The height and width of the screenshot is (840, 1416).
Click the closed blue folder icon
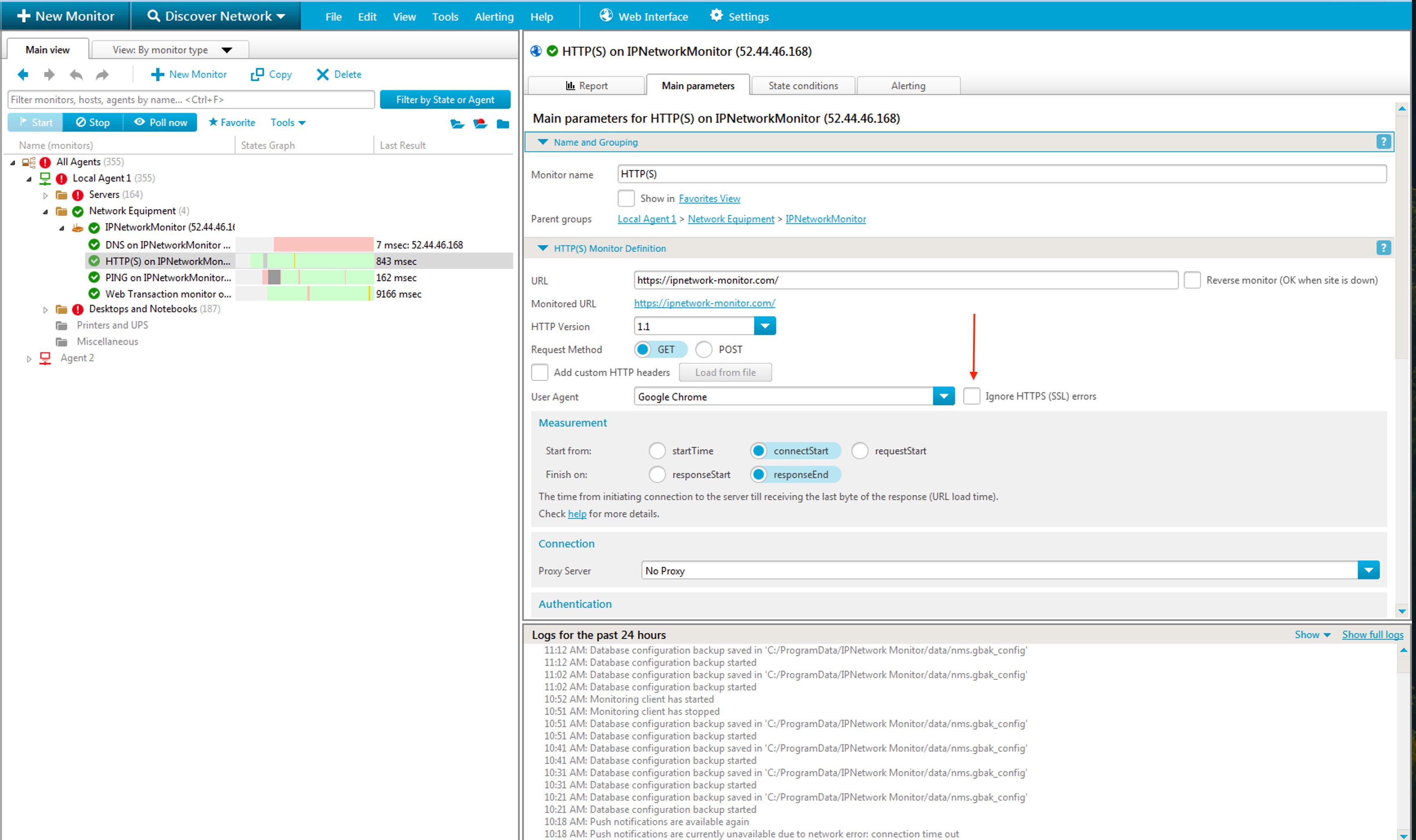point(503,123)
